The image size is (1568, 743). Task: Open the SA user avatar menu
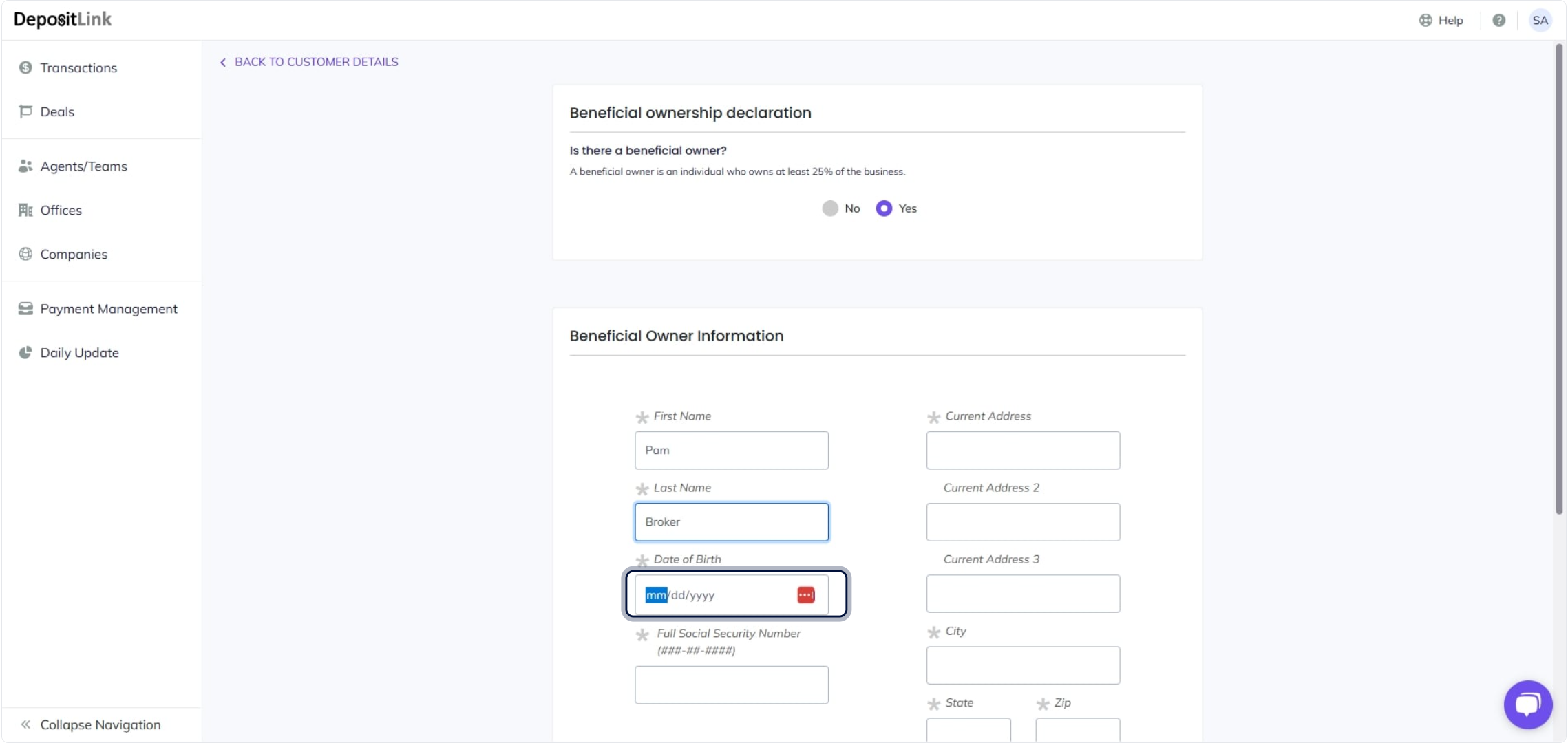click(1540, 21)
